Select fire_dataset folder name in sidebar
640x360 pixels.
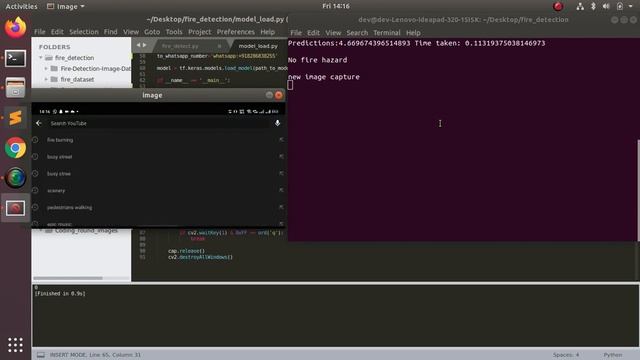[x=77, y=79]
